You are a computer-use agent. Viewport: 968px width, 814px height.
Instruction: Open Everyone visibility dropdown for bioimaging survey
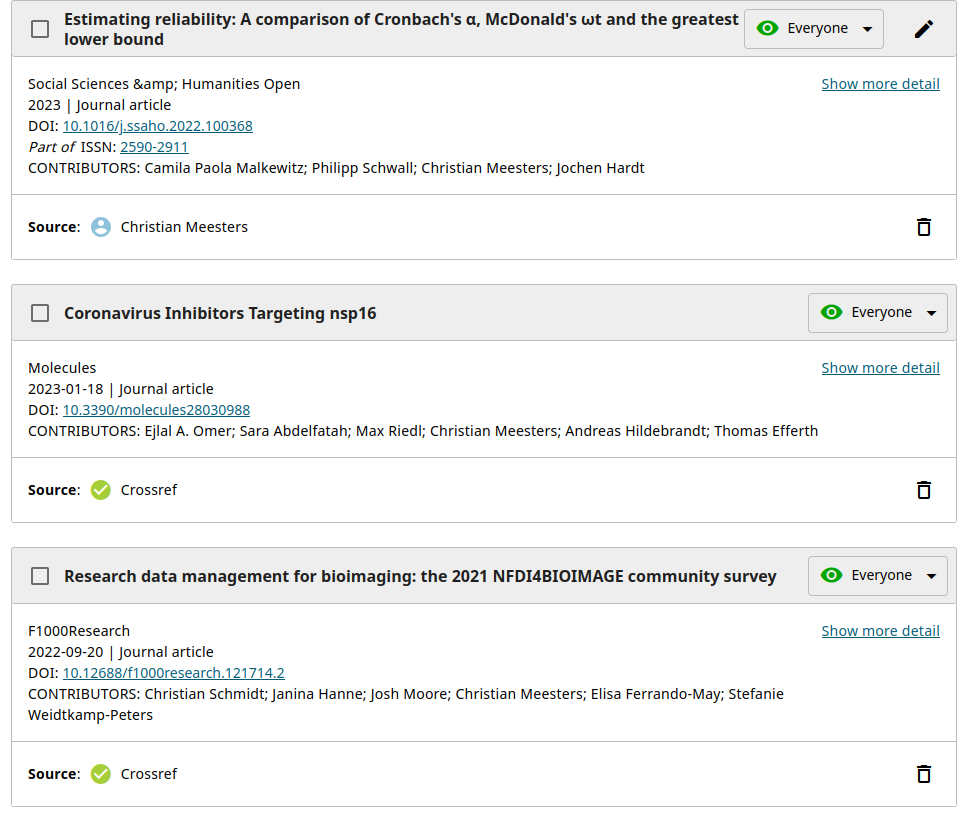931,576
